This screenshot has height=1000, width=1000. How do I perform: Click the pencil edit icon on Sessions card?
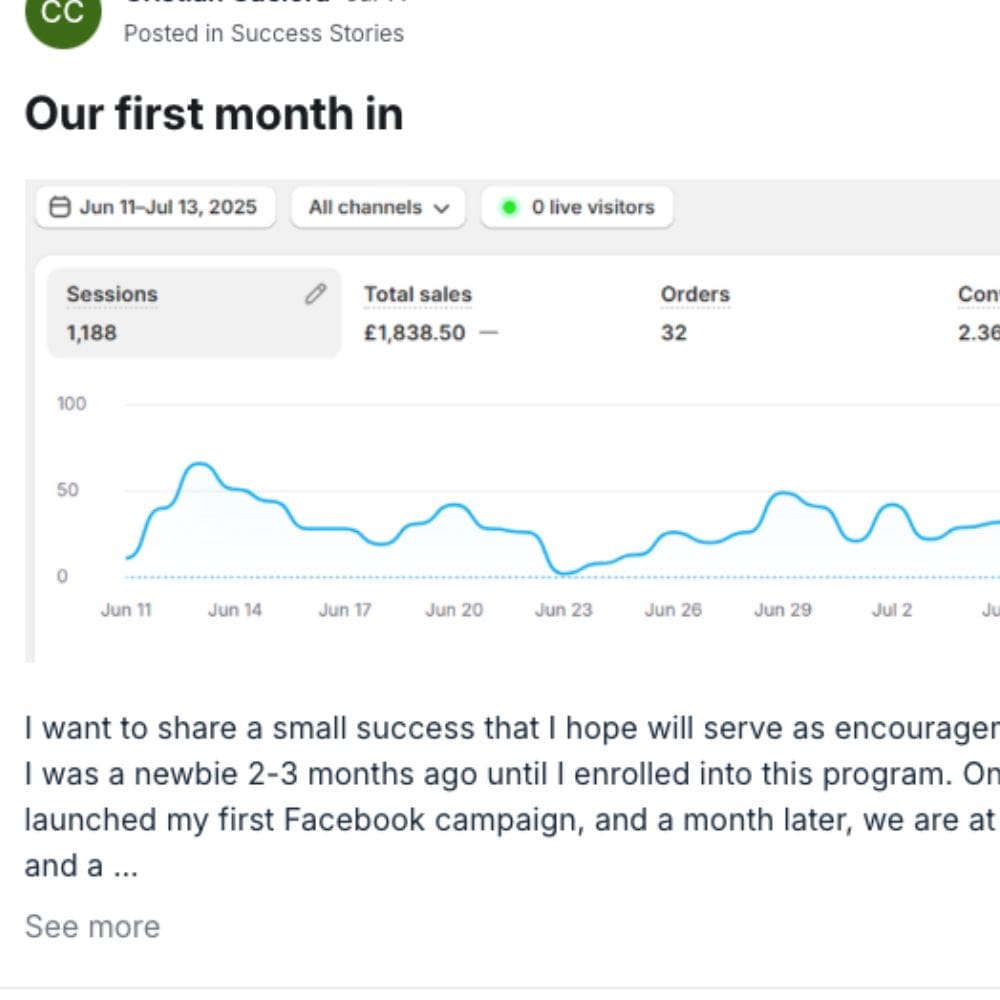tap(315, 294)
